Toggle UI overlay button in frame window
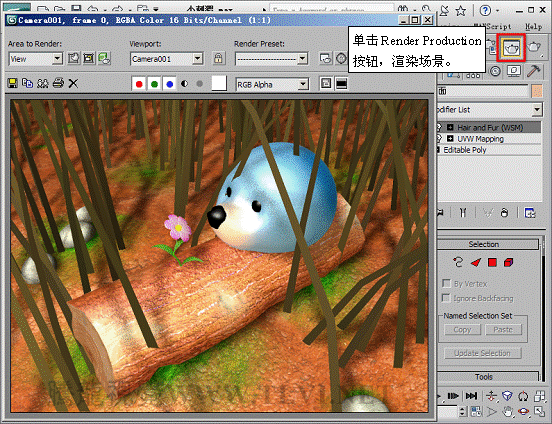Image resolution: width=552 pixels, height=424 pixels. [x=326, y=83]
